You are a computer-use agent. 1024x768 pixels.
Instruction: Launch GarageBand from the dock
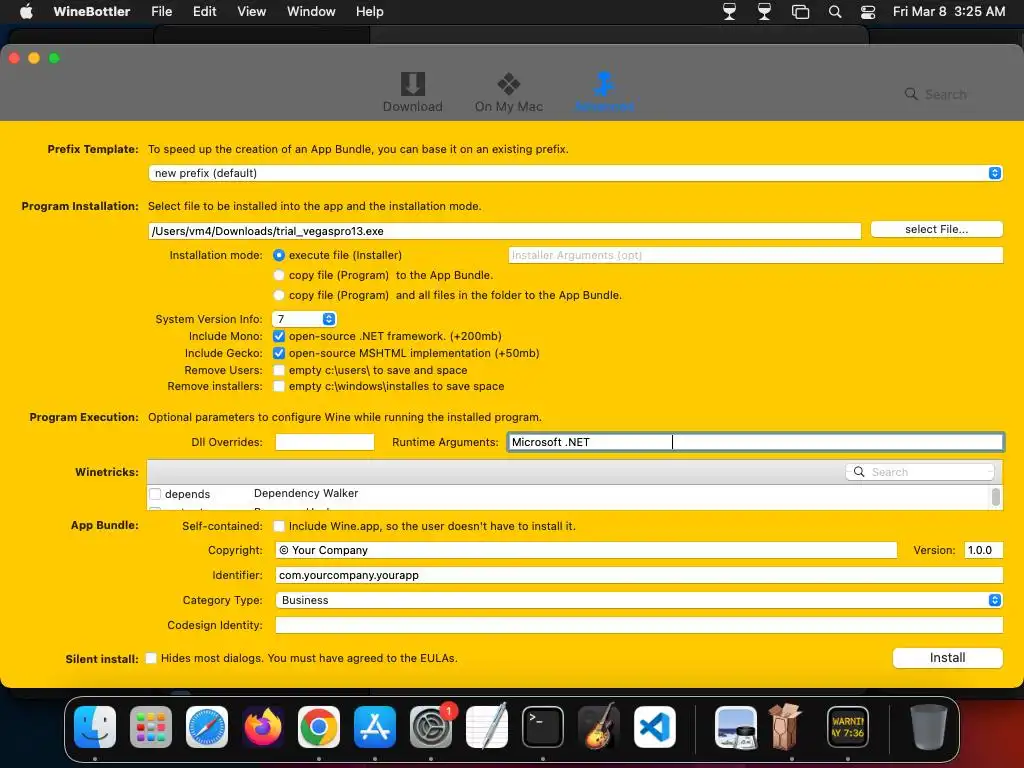pyautogui.click(x=599, y=727)
